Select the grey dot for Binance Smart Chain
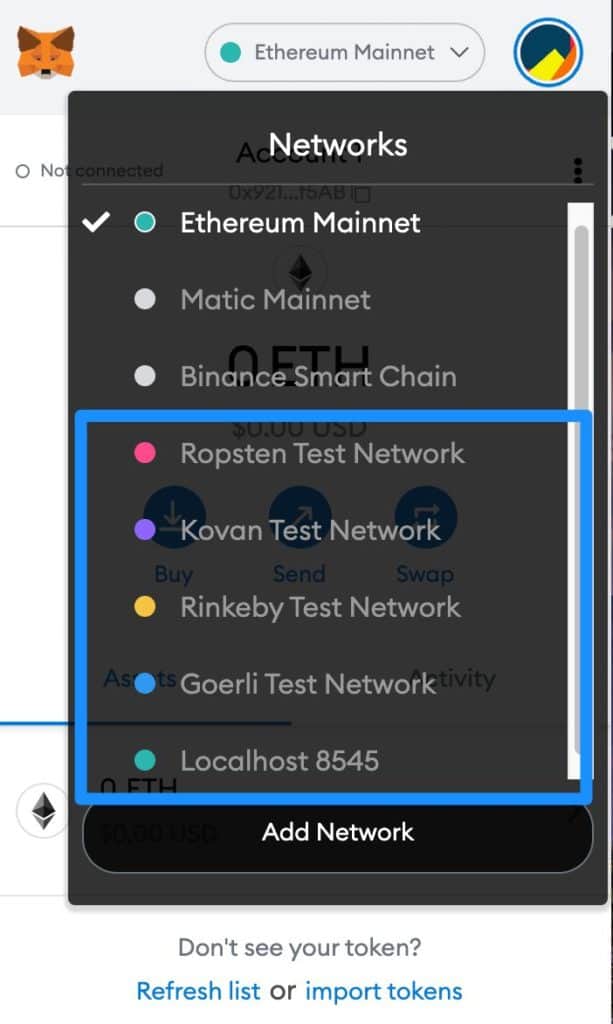 tap(145, 376)
